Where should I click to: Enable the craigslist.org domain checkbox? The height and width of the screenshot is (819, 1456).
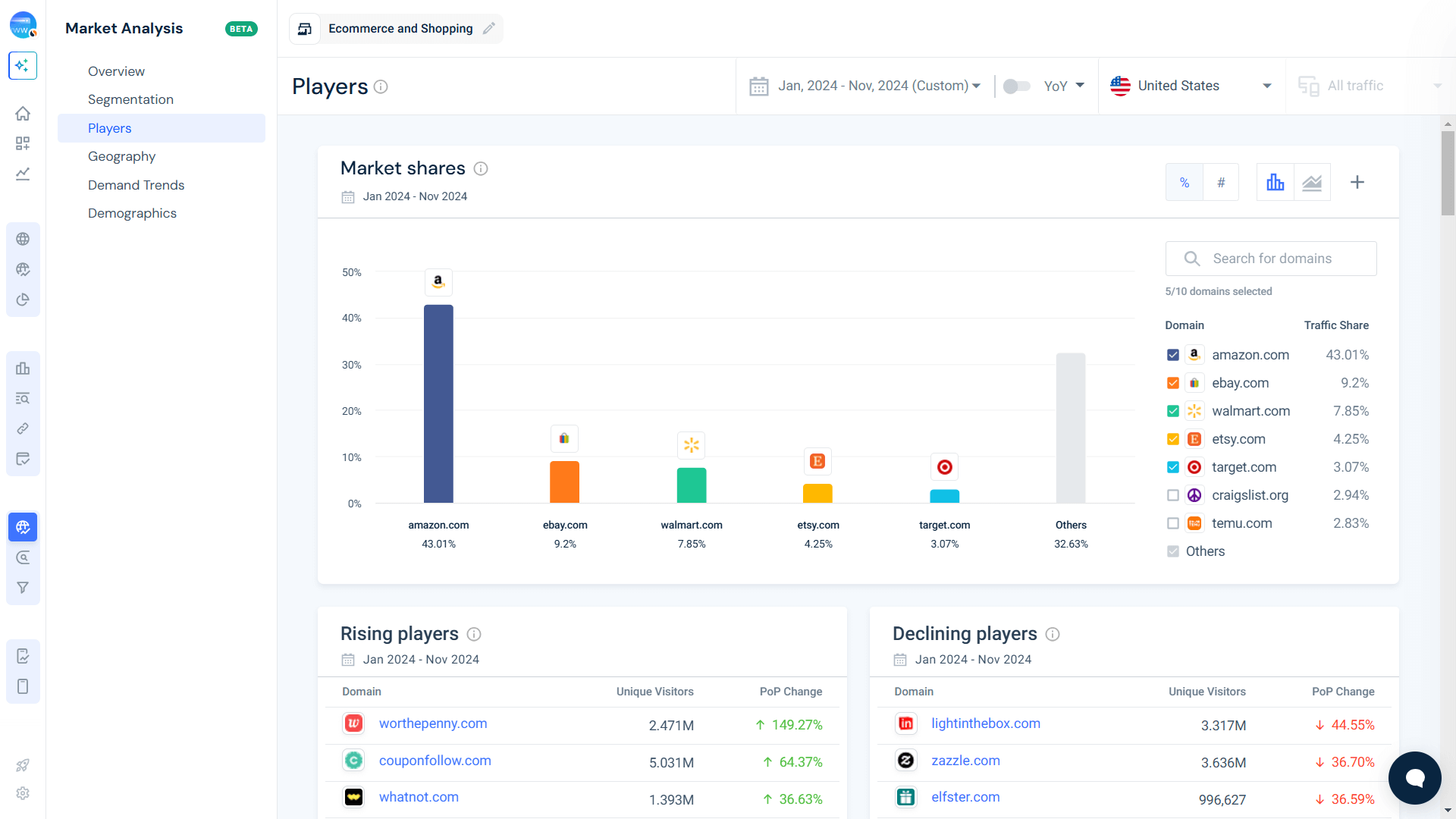[1173, 495]
